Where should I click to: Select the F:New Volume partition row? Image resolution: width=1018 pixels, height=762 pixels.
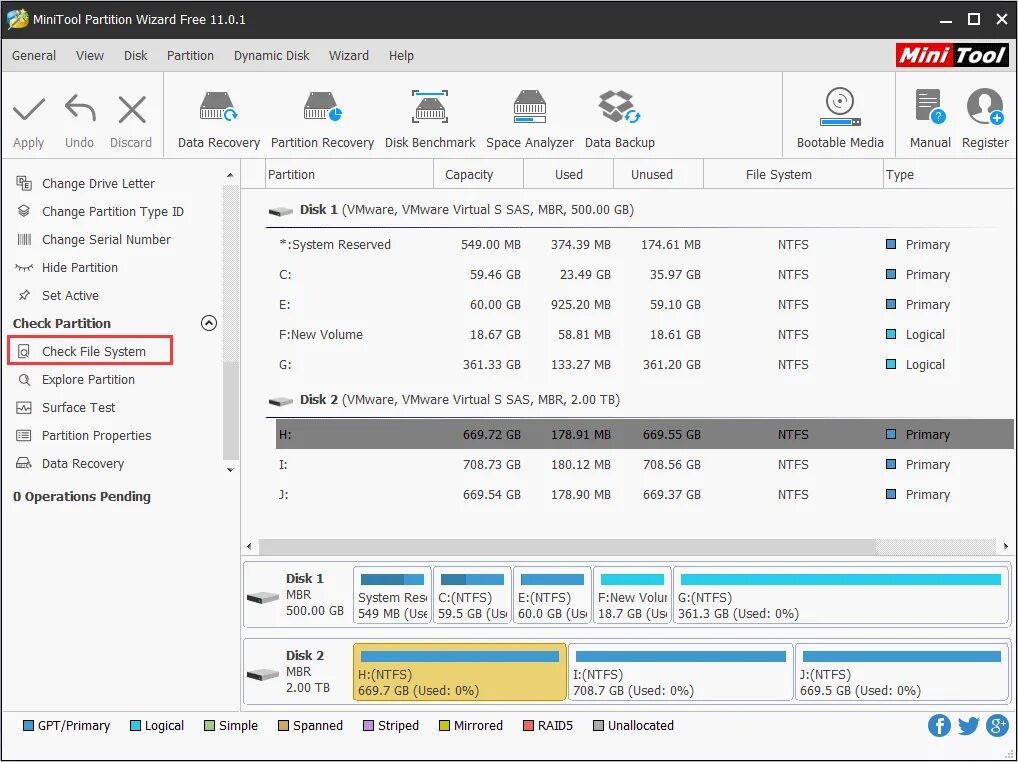[645, 335]
